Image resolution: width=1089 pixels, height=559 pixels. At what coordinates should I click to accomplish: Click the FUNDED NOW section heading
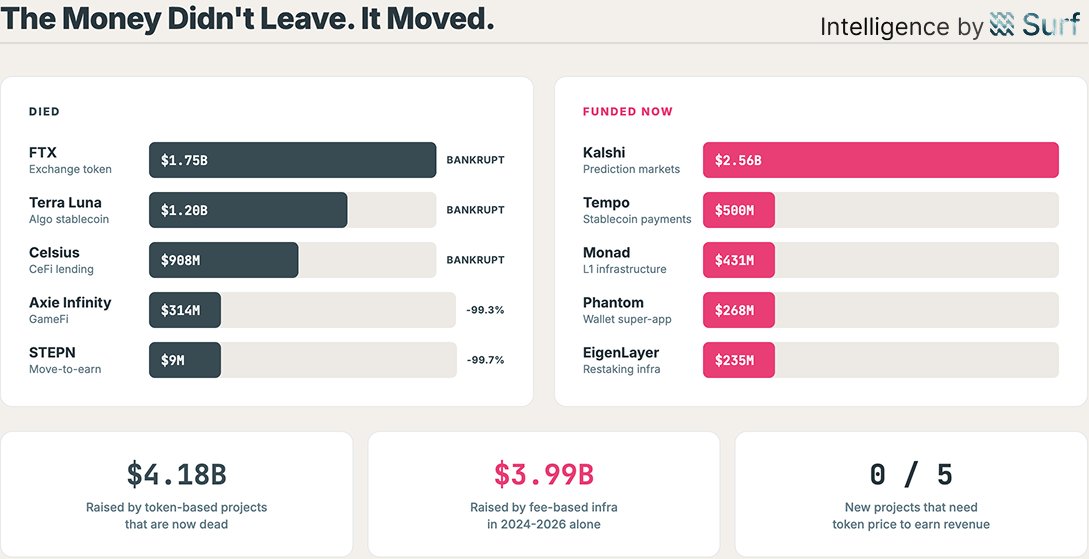pyautogui.click(x=628, y=112)
